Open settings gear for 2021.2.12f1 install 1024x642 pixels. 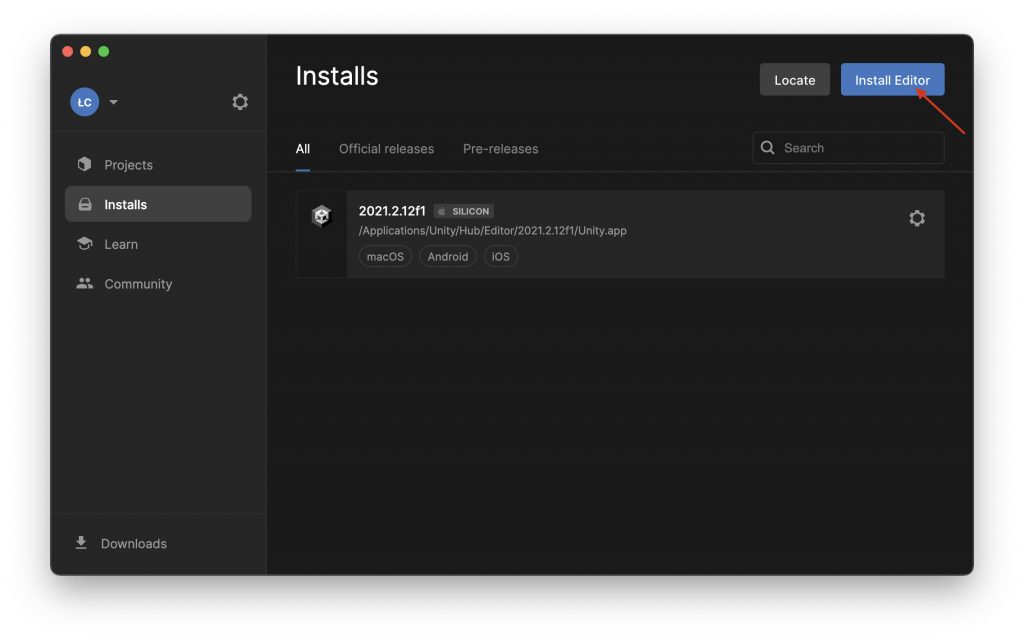point(917,218)
